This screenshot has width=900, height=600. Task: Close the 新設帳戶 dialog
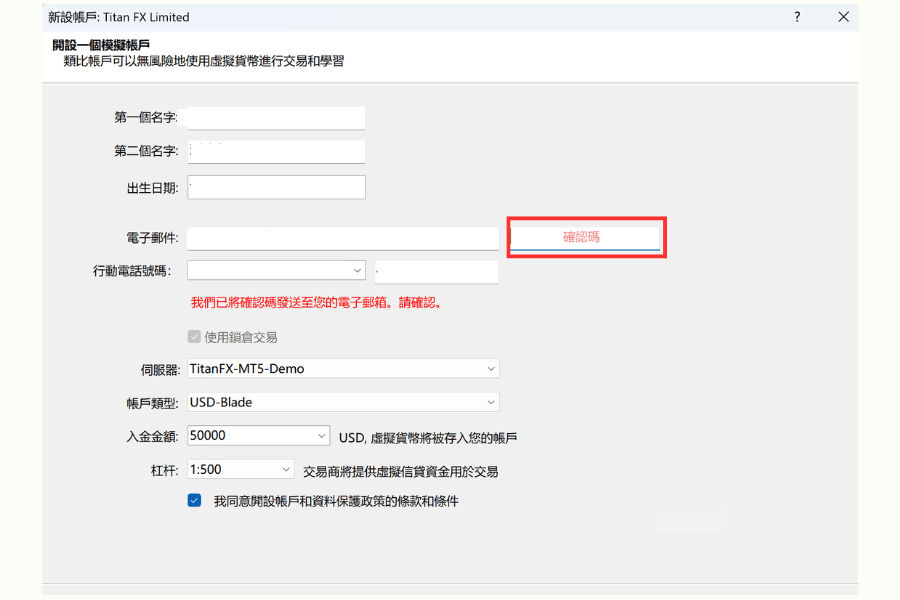[x=843, y=17]
